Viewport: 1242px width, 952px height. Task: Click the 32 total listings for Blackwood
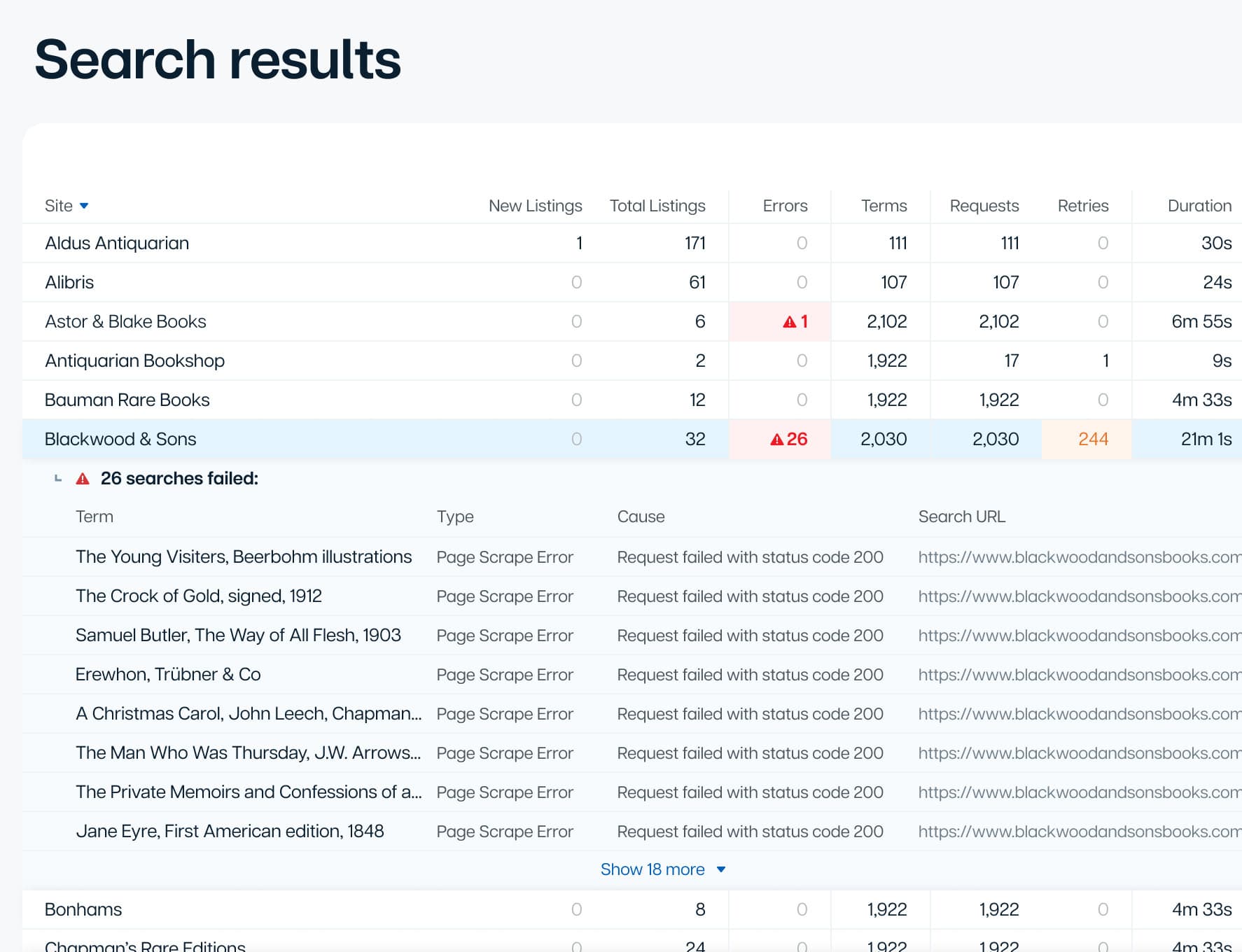tap(695, 440)
